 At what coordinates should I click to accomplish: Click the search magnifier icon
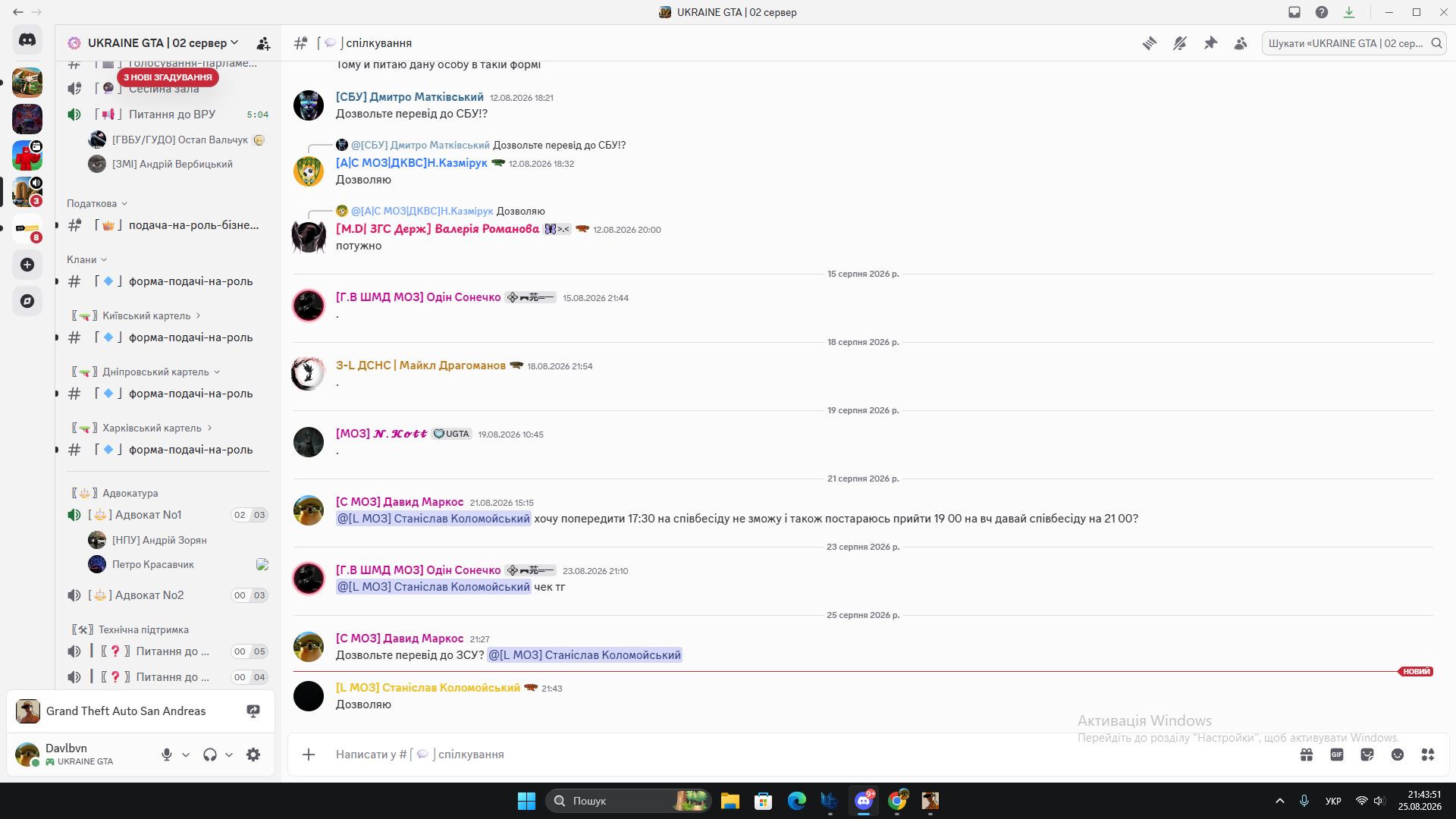[1436, 43]
